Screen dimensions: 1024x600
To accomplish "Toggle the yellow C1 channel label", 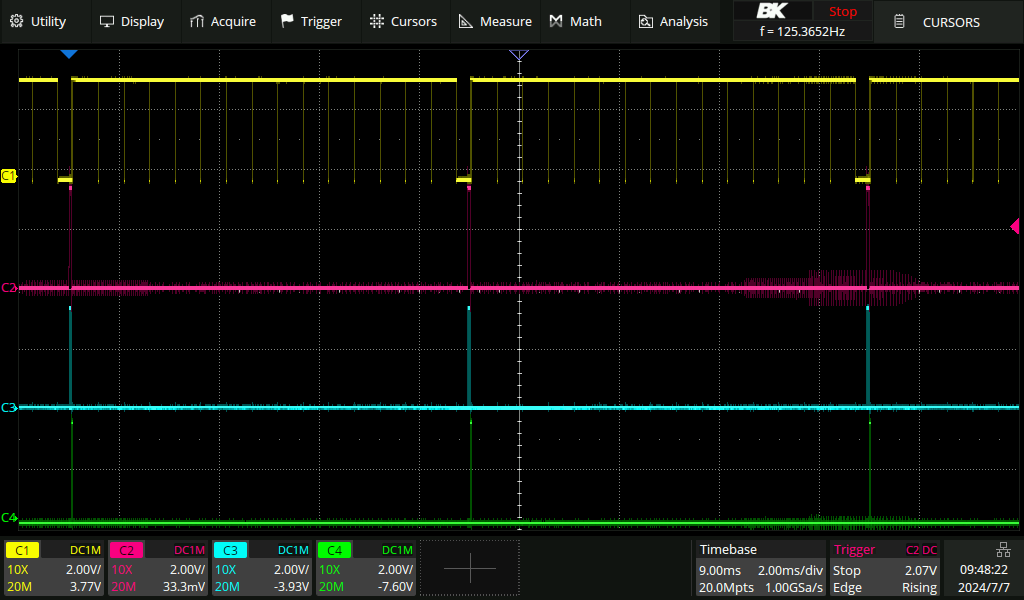I will [x=22, y=550].
